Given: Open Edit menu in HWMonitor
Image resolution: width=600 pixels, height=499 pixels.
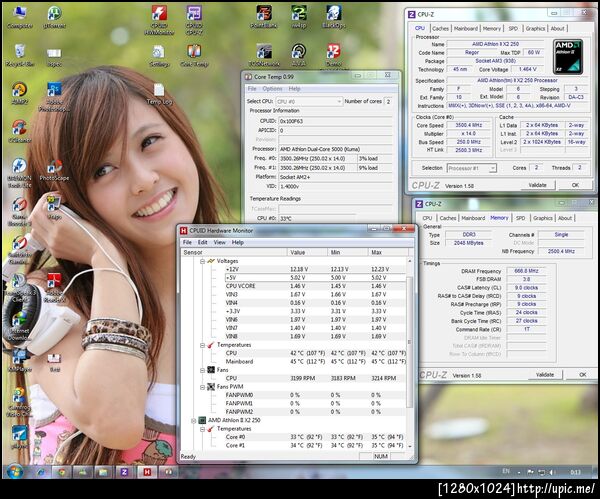Looking at the screenshot, I should point(202,242).
